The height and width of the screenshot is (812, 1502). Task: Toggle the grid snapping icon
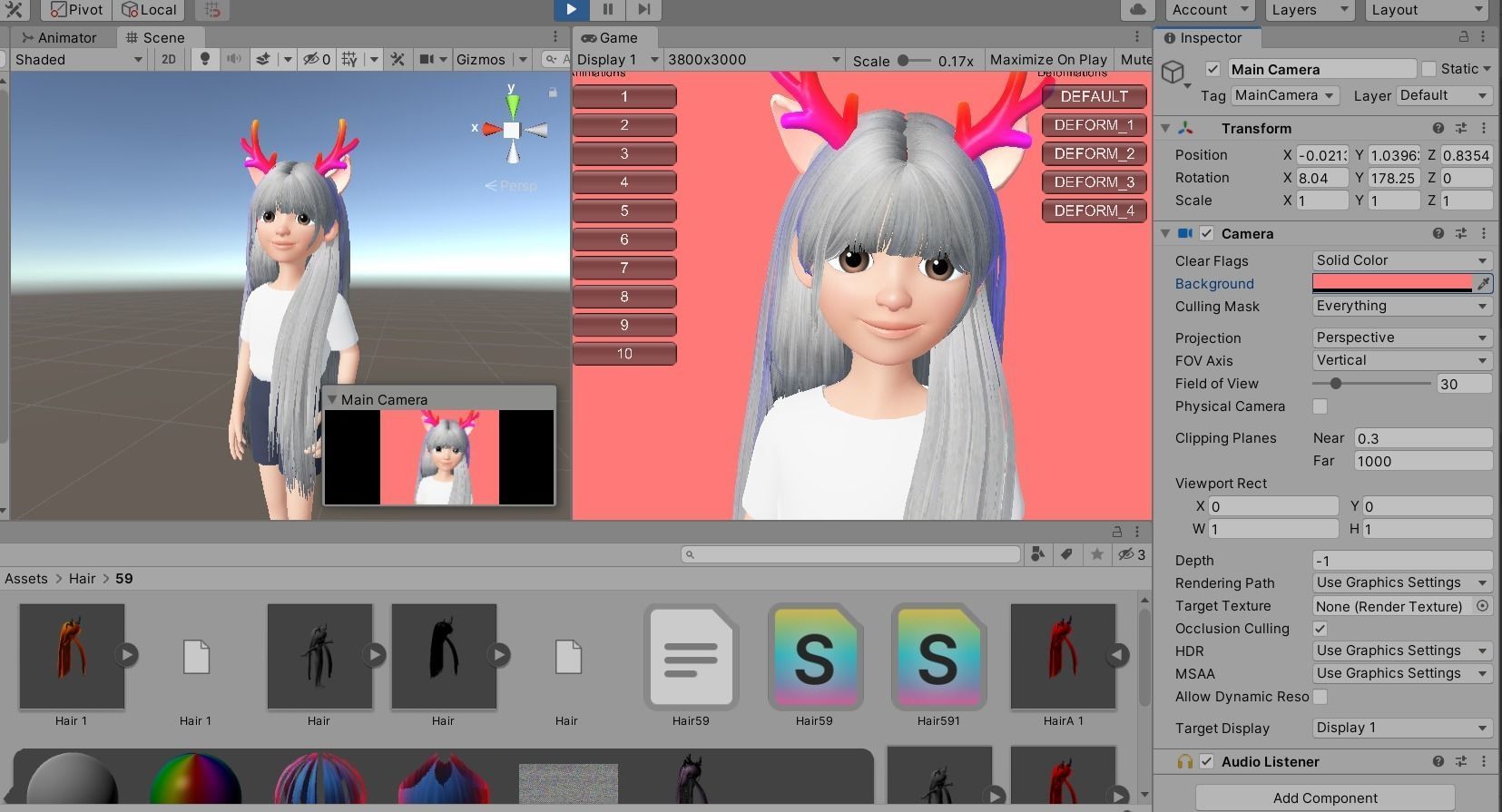[x=211, y=9]
